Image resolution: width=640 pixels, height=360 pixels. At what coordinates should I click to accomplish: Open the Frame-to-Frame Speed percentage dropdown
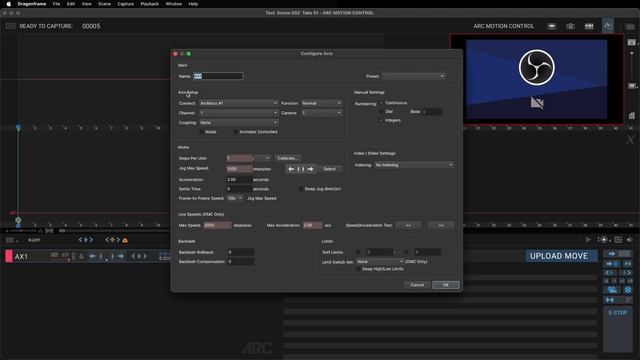coord(235,198)
